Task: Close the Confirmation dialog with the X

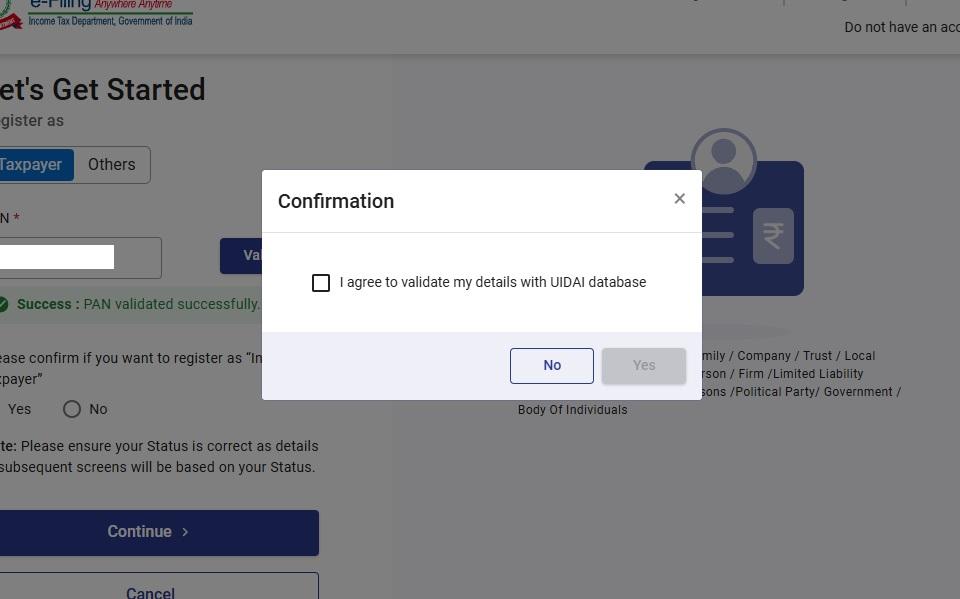Action: [679, 199]
